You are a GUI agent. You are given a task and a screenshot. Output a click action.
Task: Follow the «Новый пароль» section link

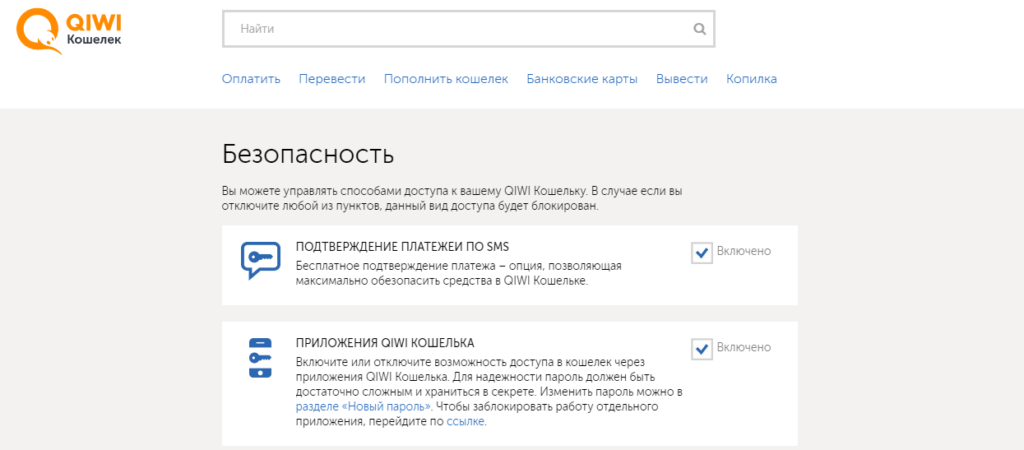pos(364,406)
